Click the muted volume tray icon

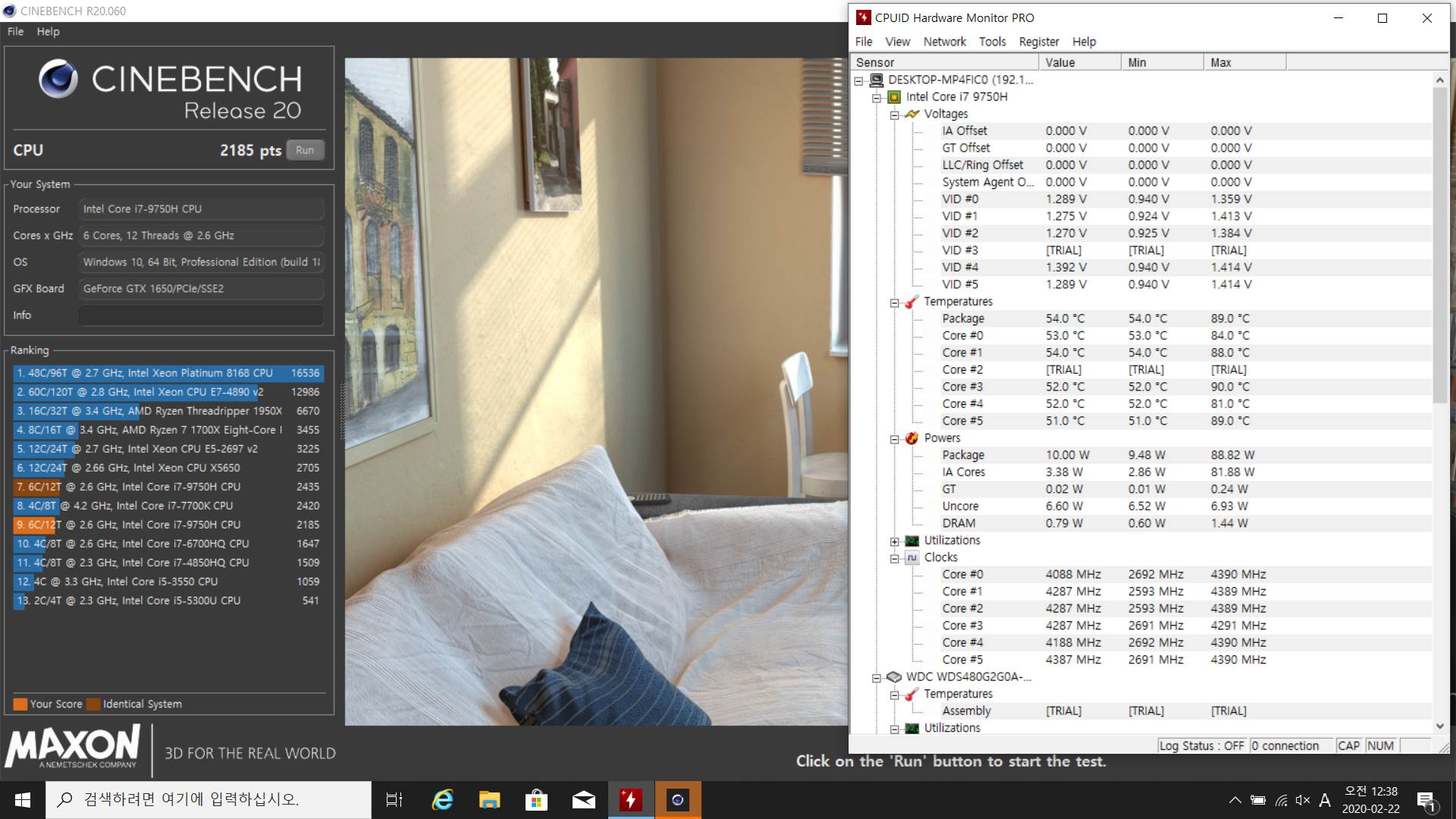pos(1303,800)
